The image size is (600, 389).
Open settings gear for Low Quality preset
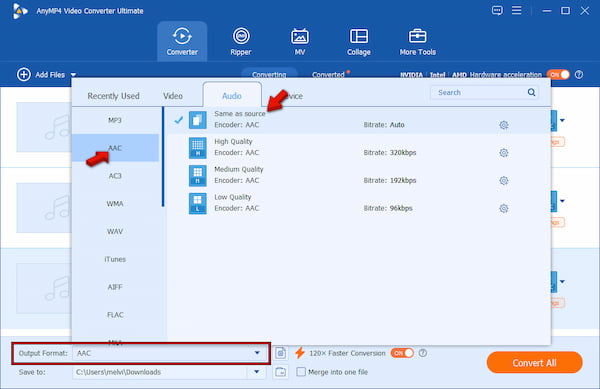point(504,208)
